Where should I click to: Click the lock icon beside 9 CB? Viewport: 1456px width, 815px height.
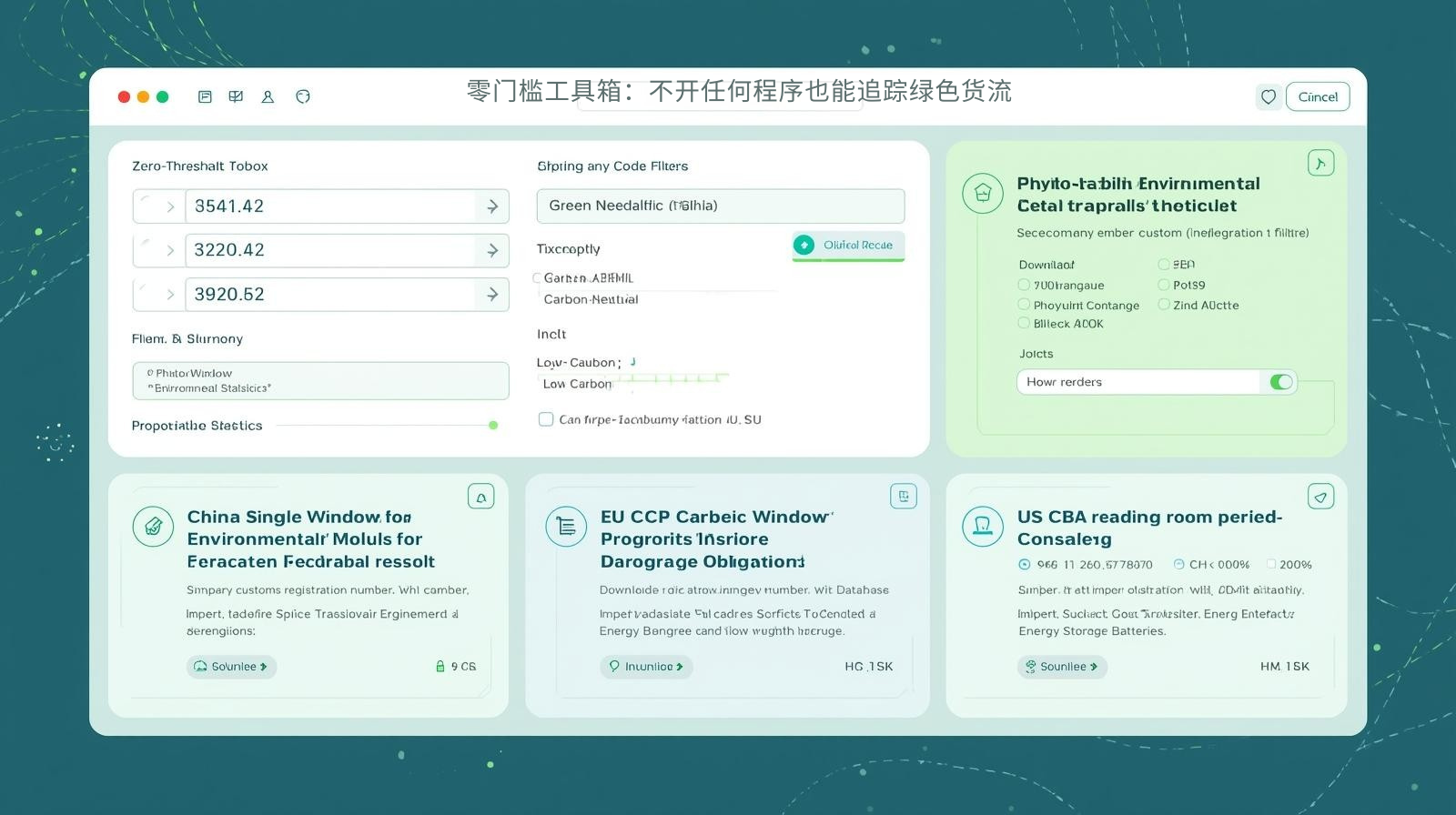tap(440, 667)
